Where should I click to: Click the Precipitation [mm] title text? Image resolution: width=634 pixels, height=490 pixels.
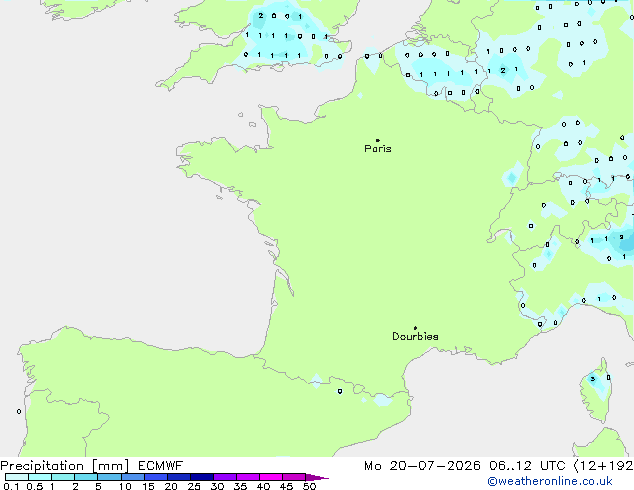[x=65, y=466]
